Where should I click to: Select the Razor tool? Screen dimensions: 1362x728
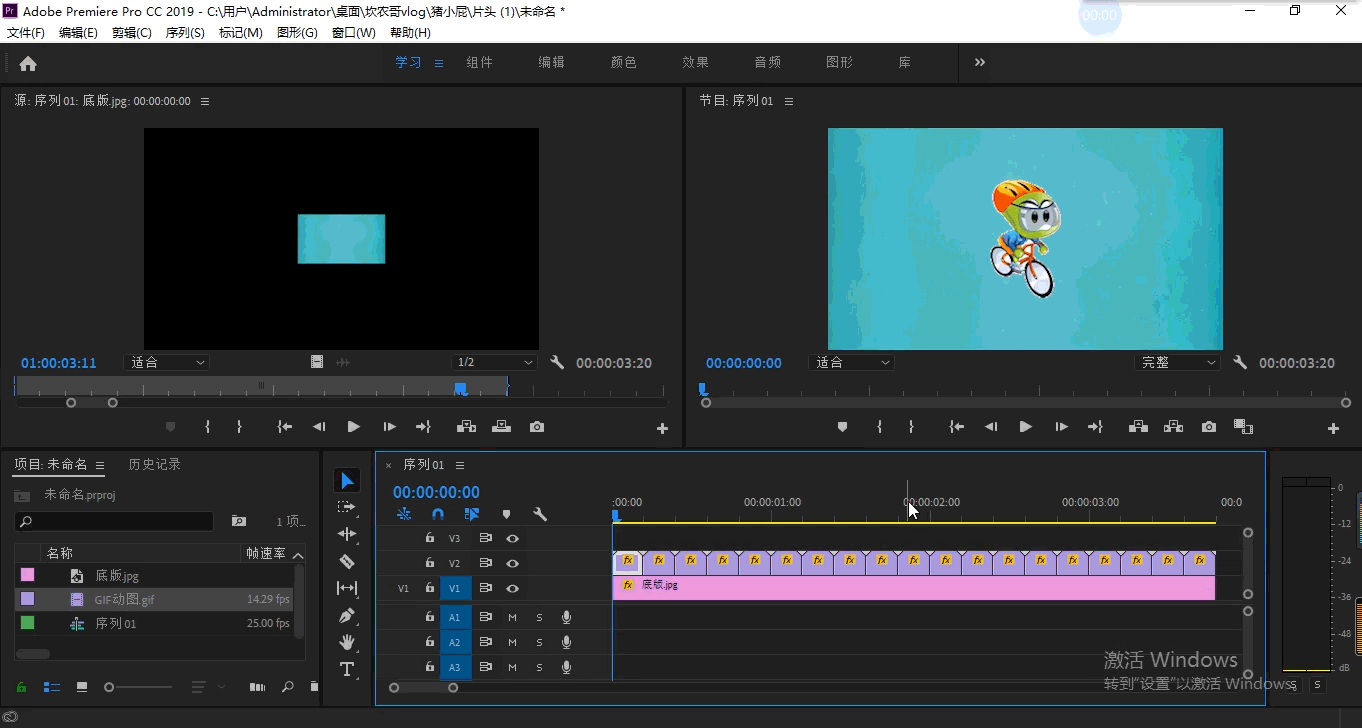(347, 561)
